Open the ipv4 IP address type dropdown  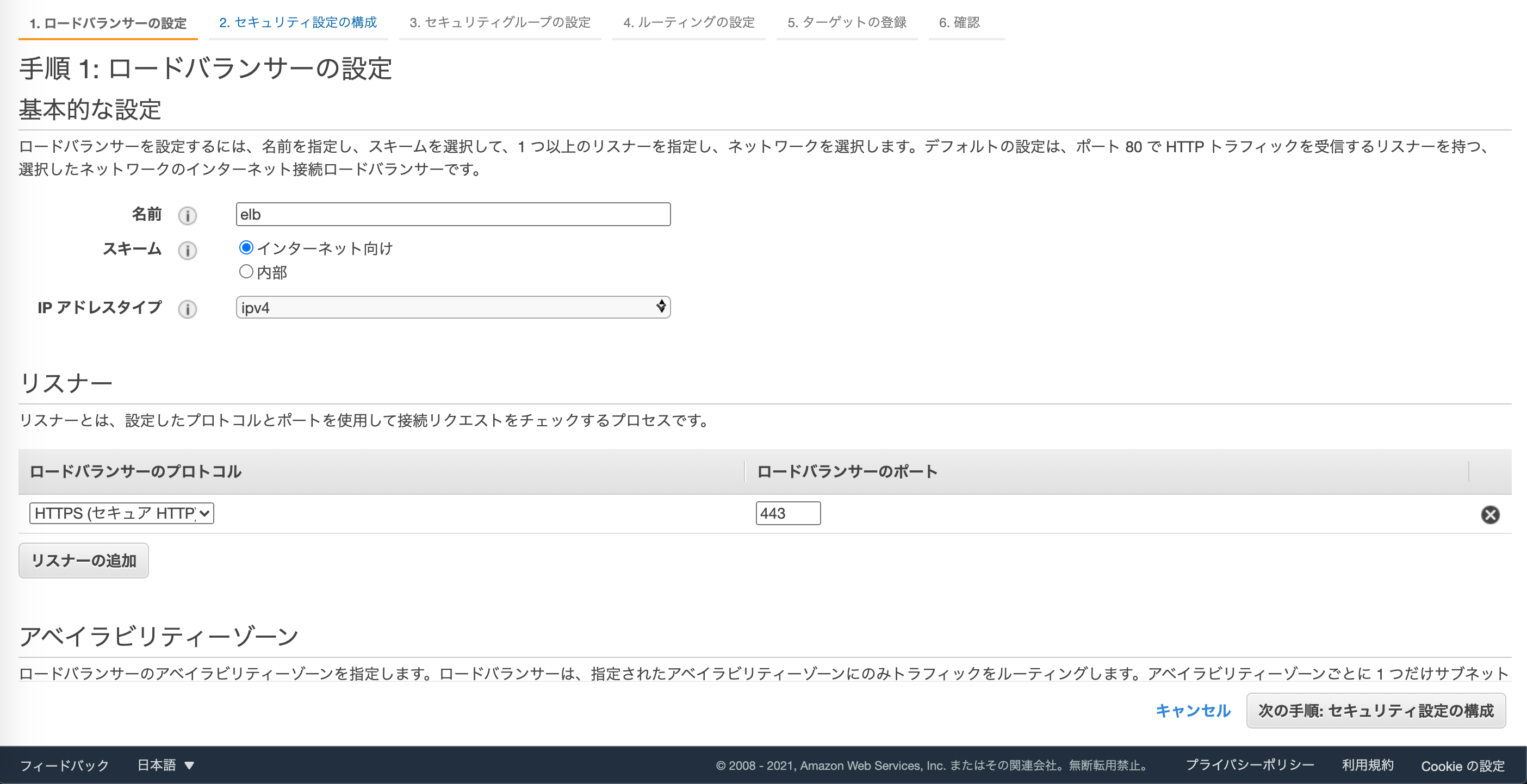(453, 308)
